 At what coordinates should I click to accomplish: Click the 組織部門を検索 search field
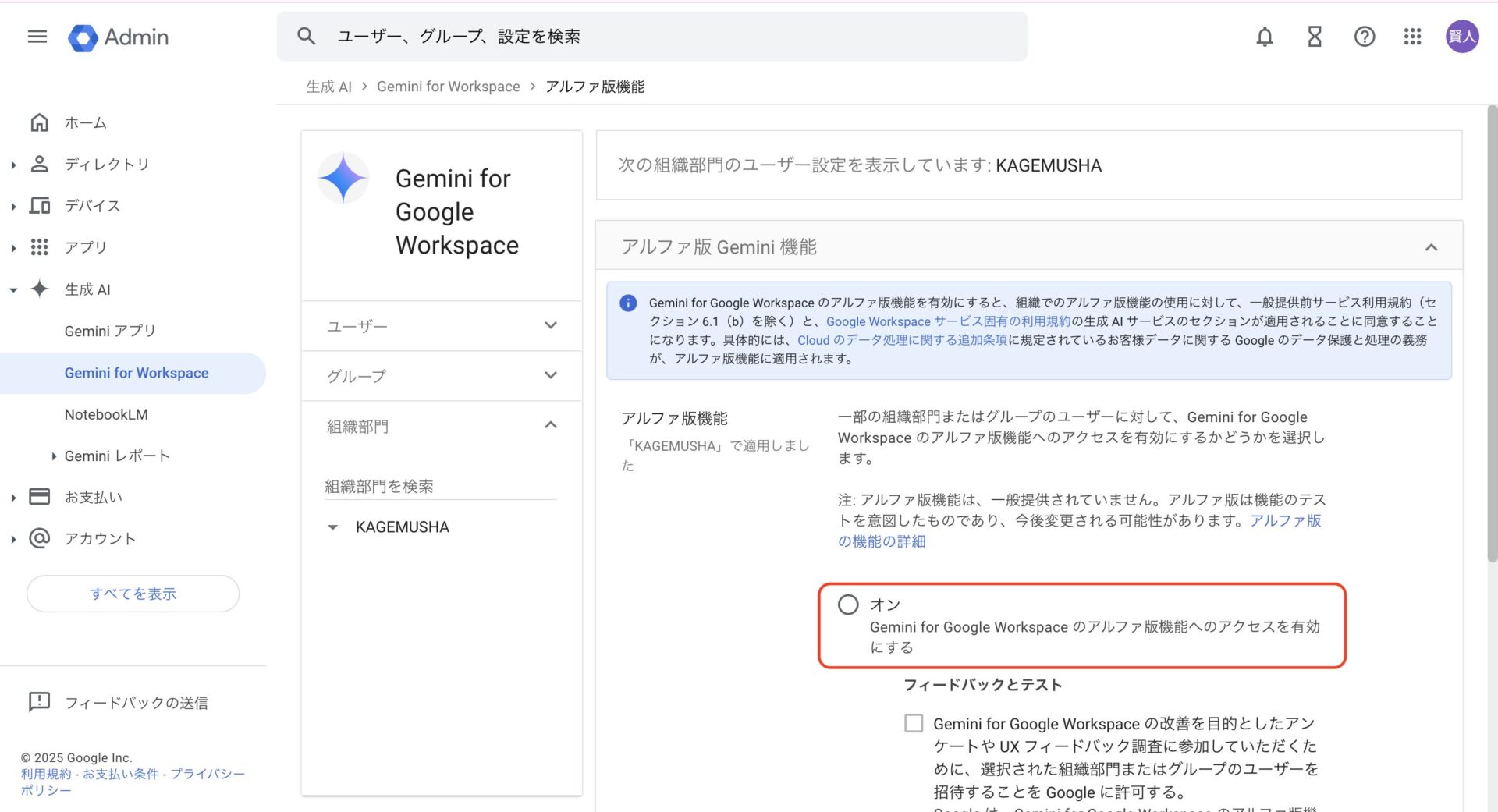click(x=382, y=485)
